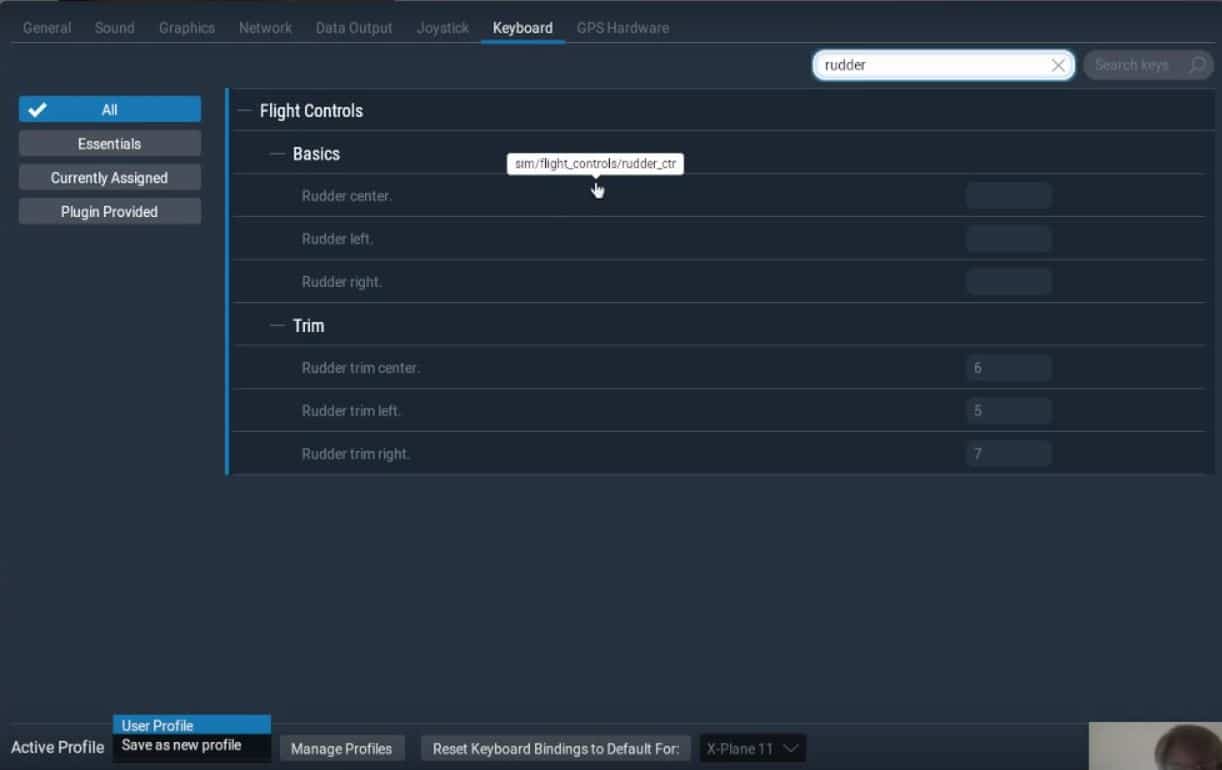Select the All filter with checkmark

109,110
